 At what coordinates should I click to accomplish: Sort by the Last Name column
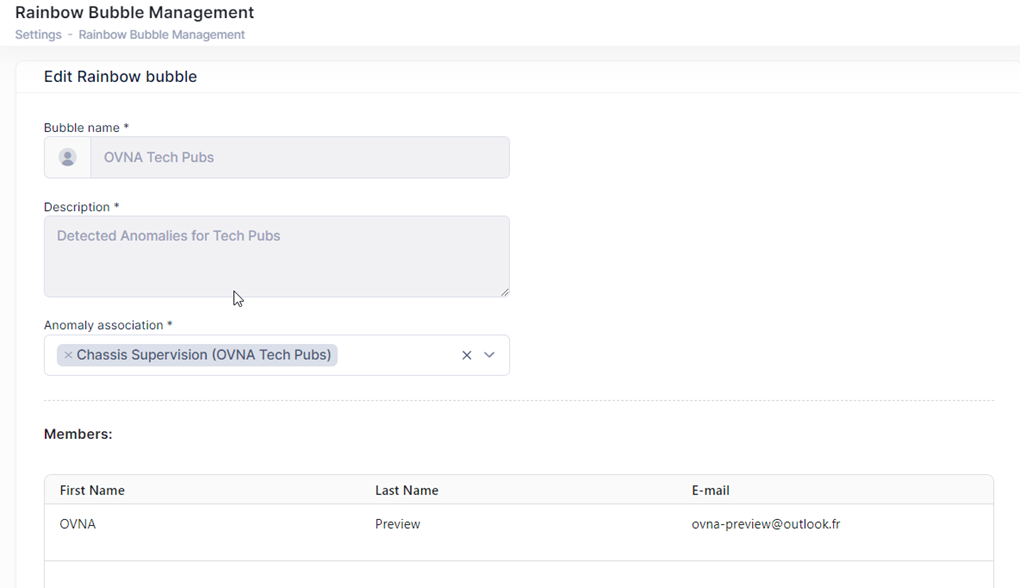(x=406, y=490)
